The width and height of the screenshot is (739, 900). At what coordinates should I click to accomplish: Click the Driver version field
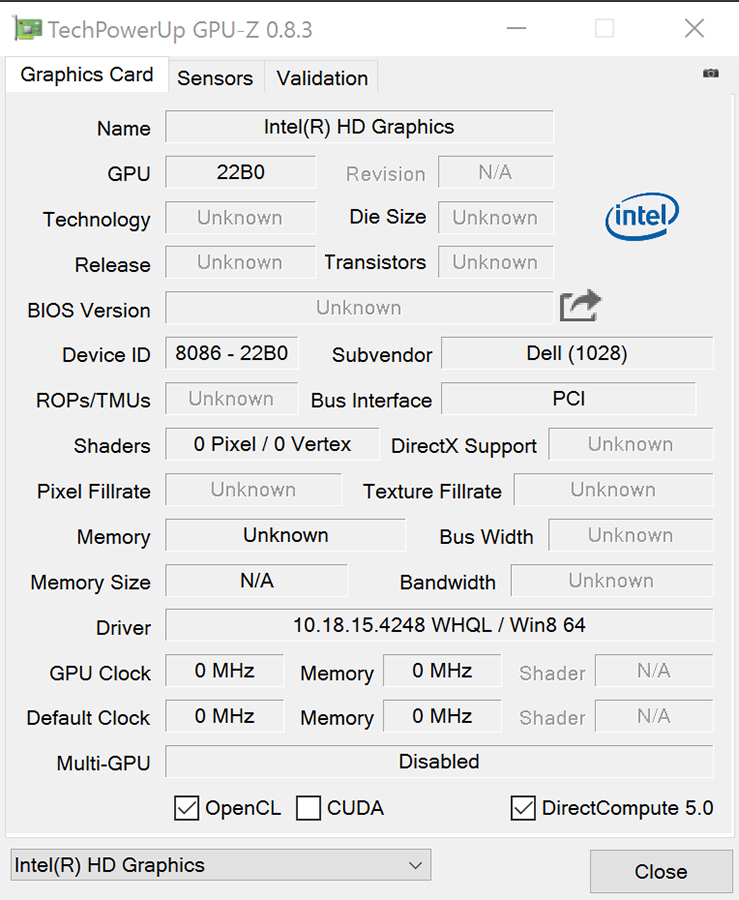click(439, 625)
